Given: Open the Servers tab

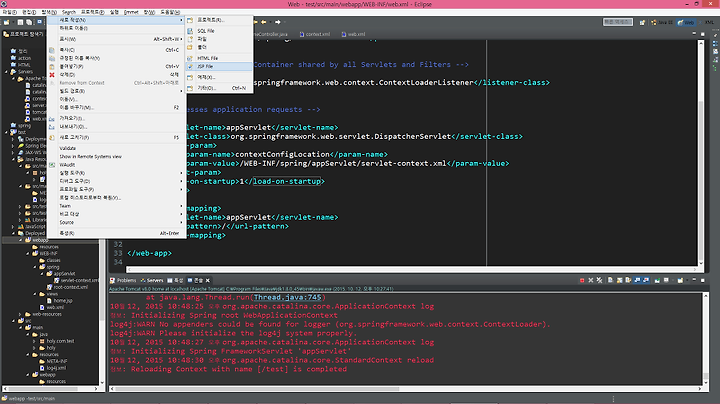Looking at the screenshot, I should (152, 280).
